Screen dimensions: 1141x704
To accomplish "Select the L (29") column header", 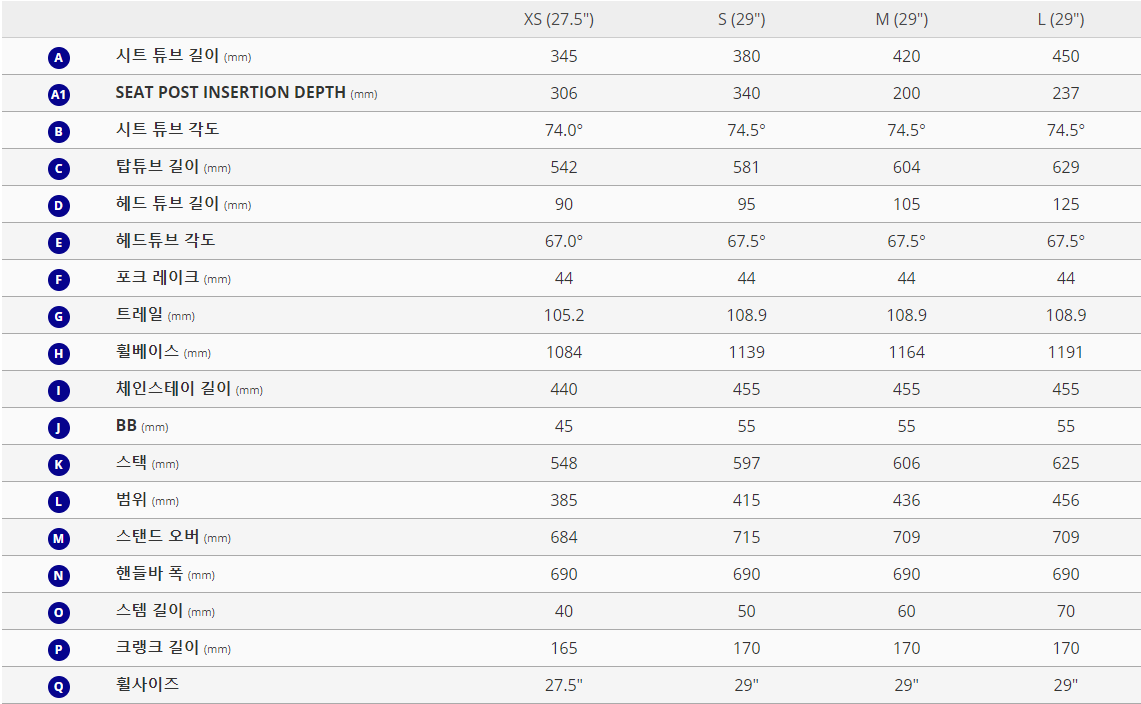I will point(1061,20).
